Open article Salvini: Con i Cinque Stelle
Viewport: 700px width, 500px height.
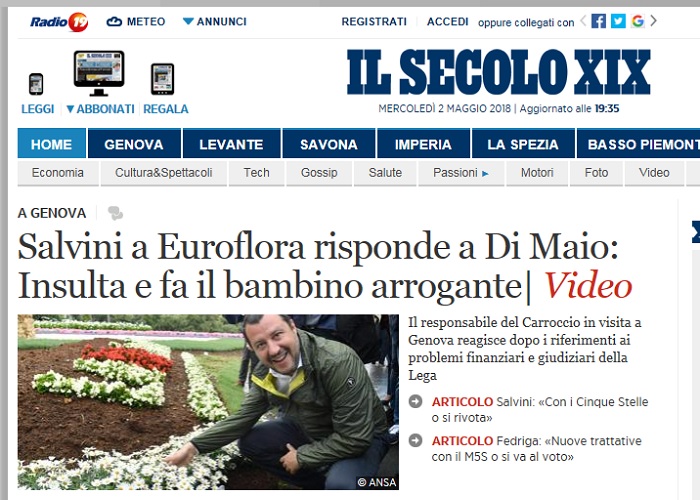539,409
